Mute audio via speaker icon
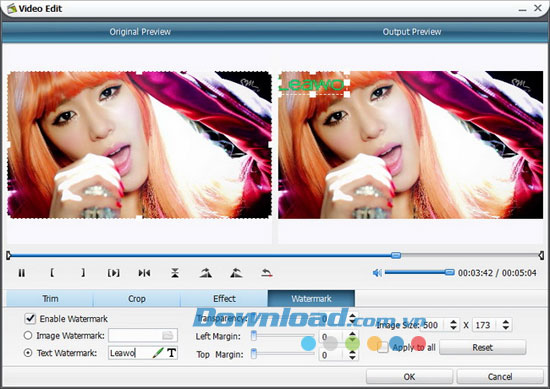The height and width of the screenshot is (389, 550). [x=377, y=273]
